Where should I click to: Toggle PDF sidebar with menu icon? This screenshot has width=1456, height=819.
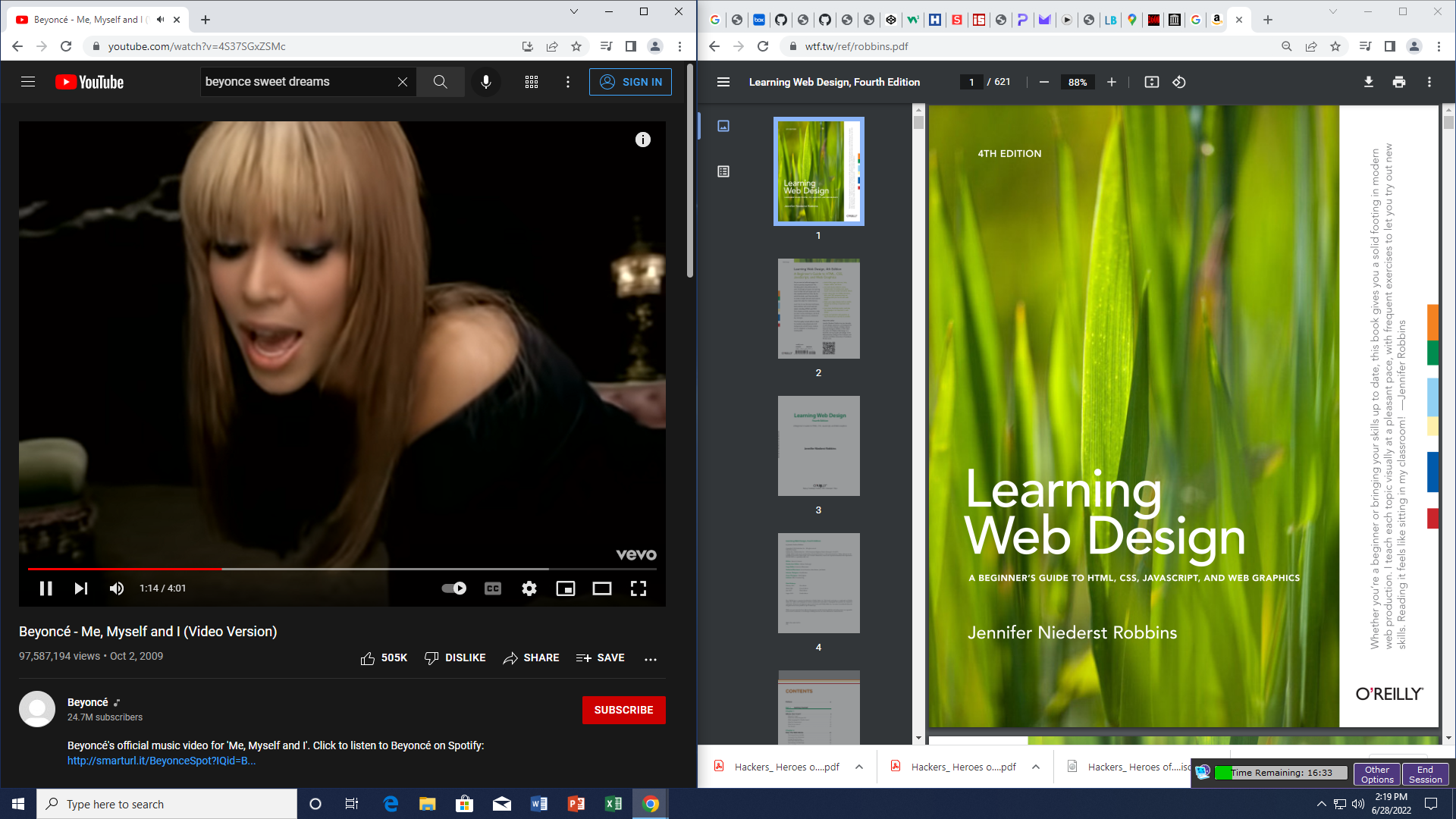click(723, 82)
